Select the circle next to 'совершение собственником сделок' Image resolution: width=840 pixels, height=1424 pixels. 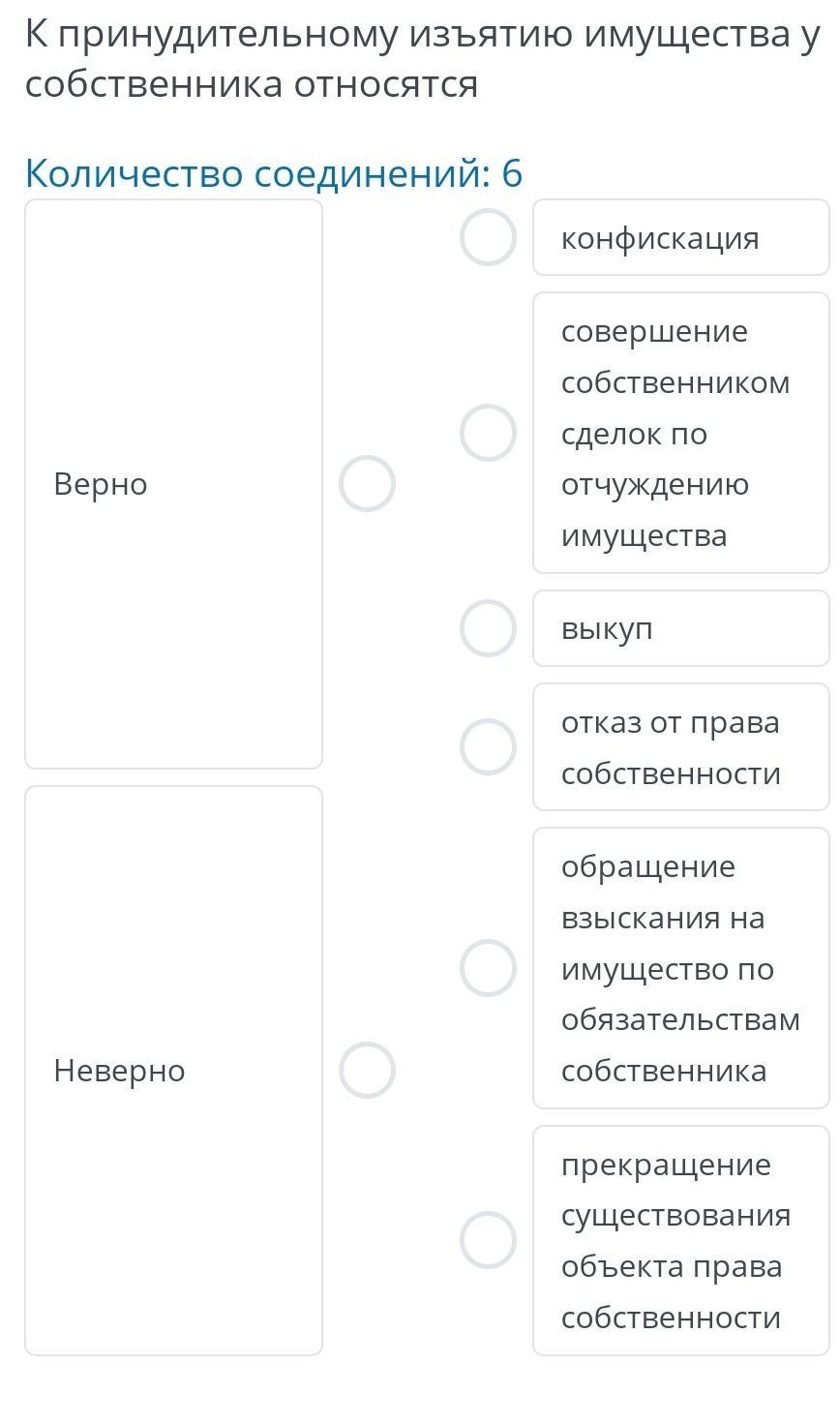pyautogui.click(x=488, y=433)
